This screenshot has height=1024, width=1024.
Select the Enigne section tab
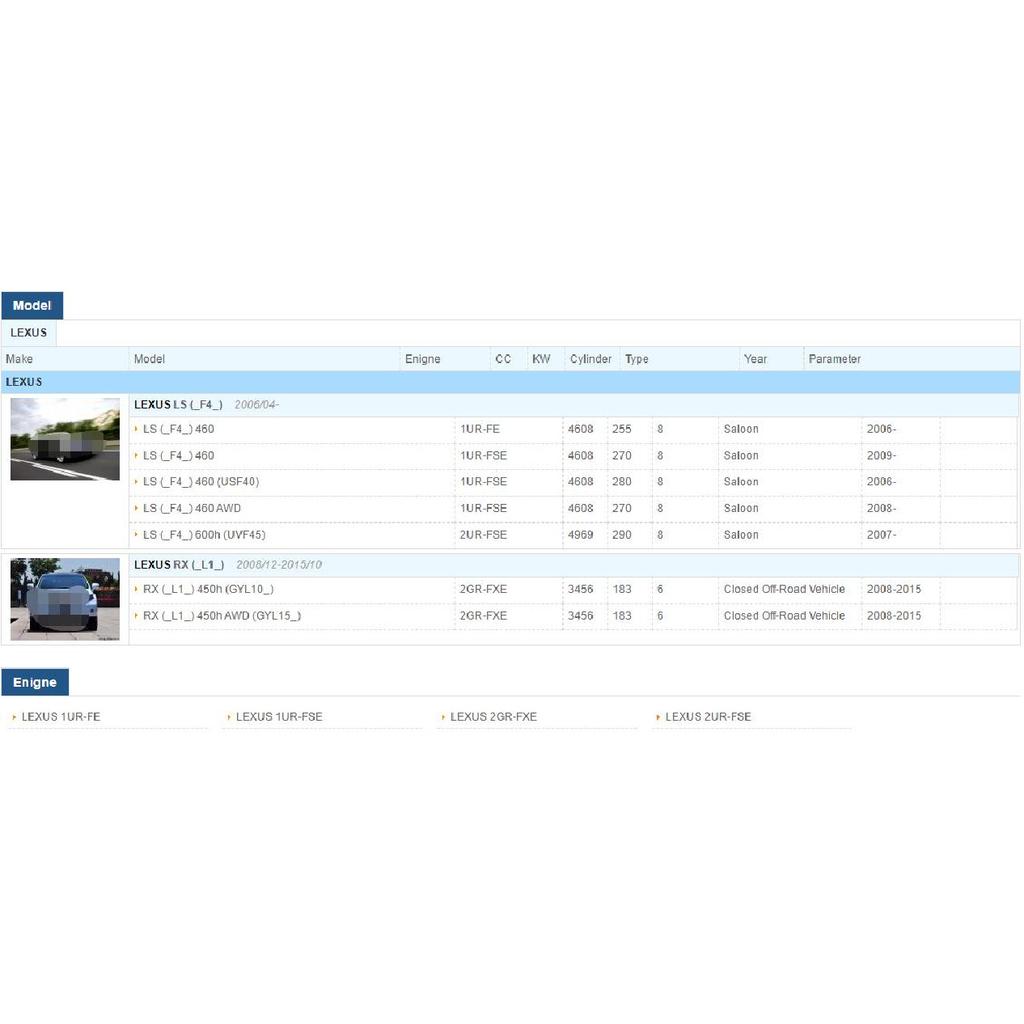point(35,682)
